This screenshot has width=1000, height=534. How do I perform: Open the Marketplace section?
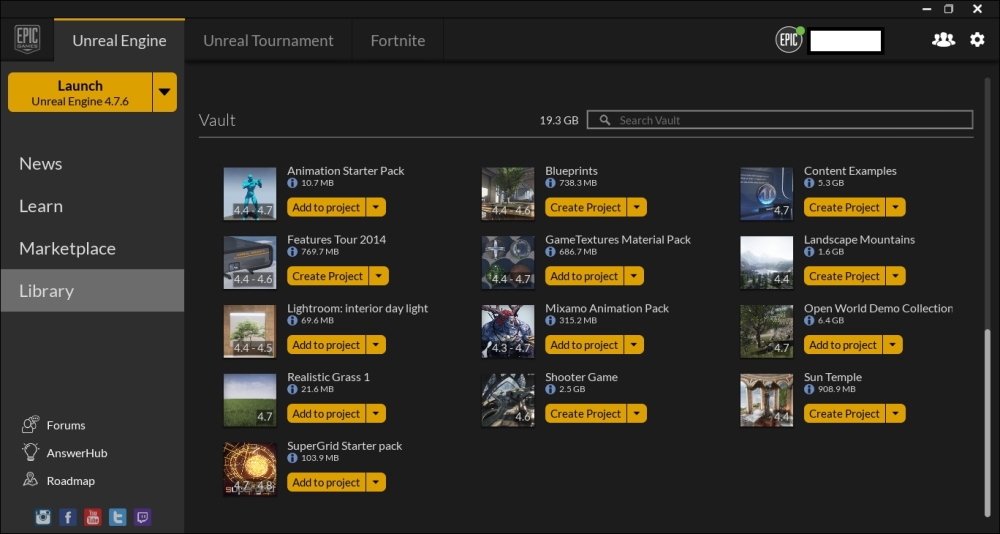coord(92,248)
